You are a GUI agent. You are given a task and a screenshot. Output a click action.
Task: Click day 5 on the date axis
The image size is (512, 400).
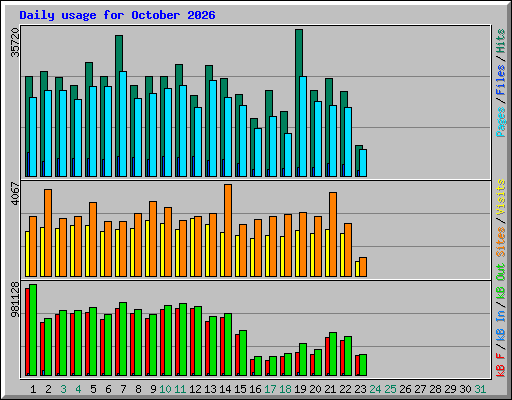pos(93,389)
